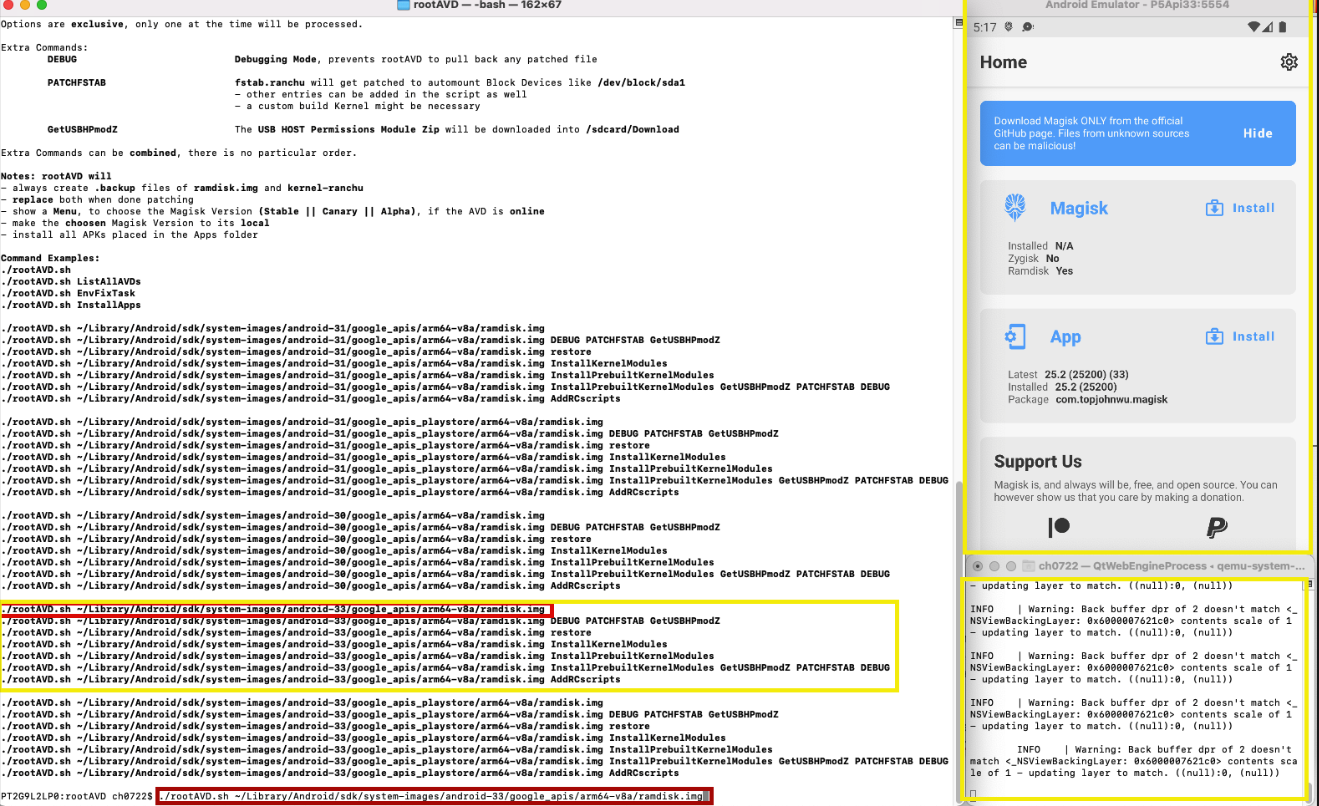The width and height of the screenshot is (1319, 806).
Task: Click the command typed at the bottom prompt
Action: 431,796
